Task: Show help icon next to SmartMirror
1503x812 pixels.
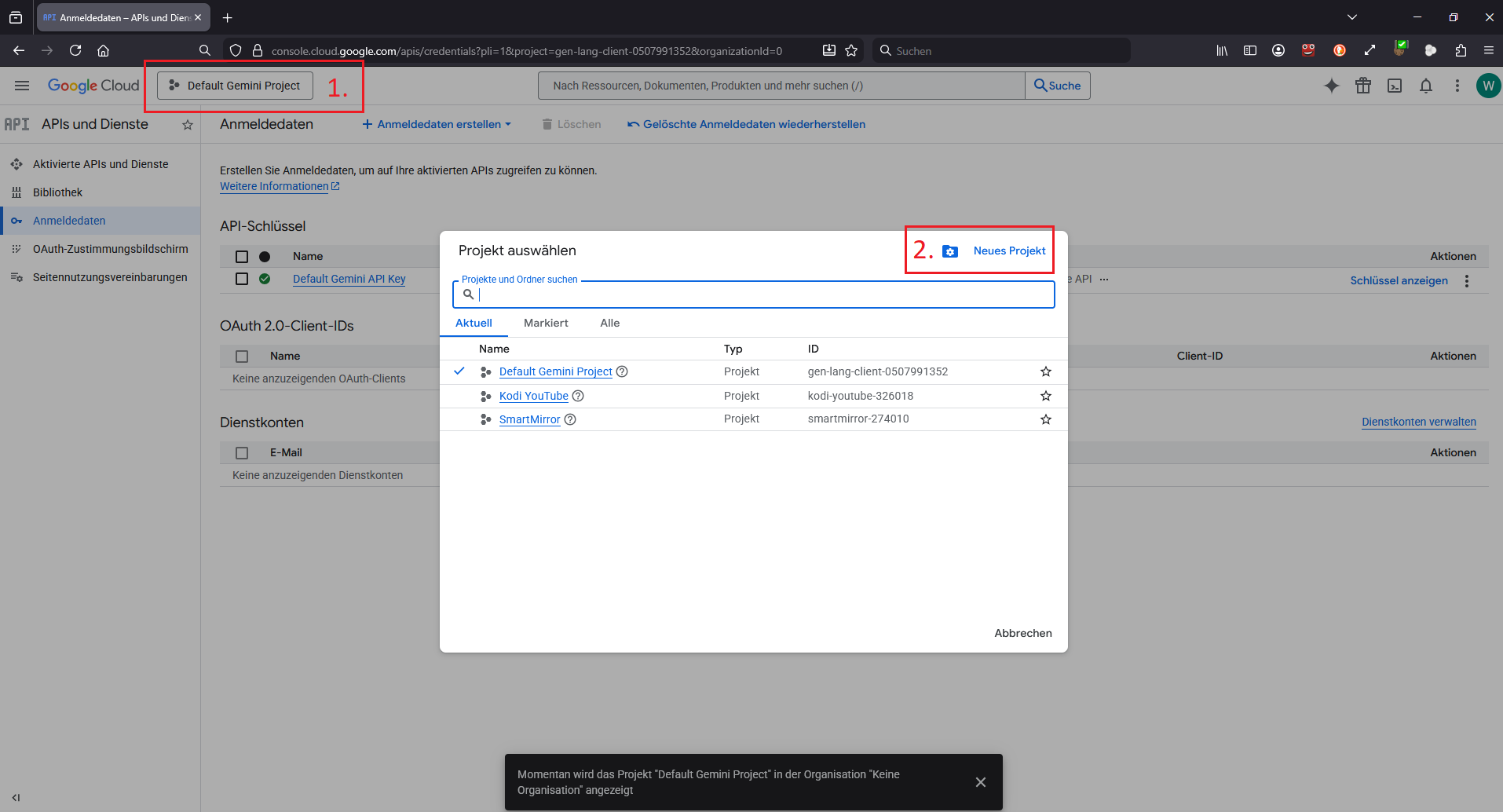Action: 570,419
